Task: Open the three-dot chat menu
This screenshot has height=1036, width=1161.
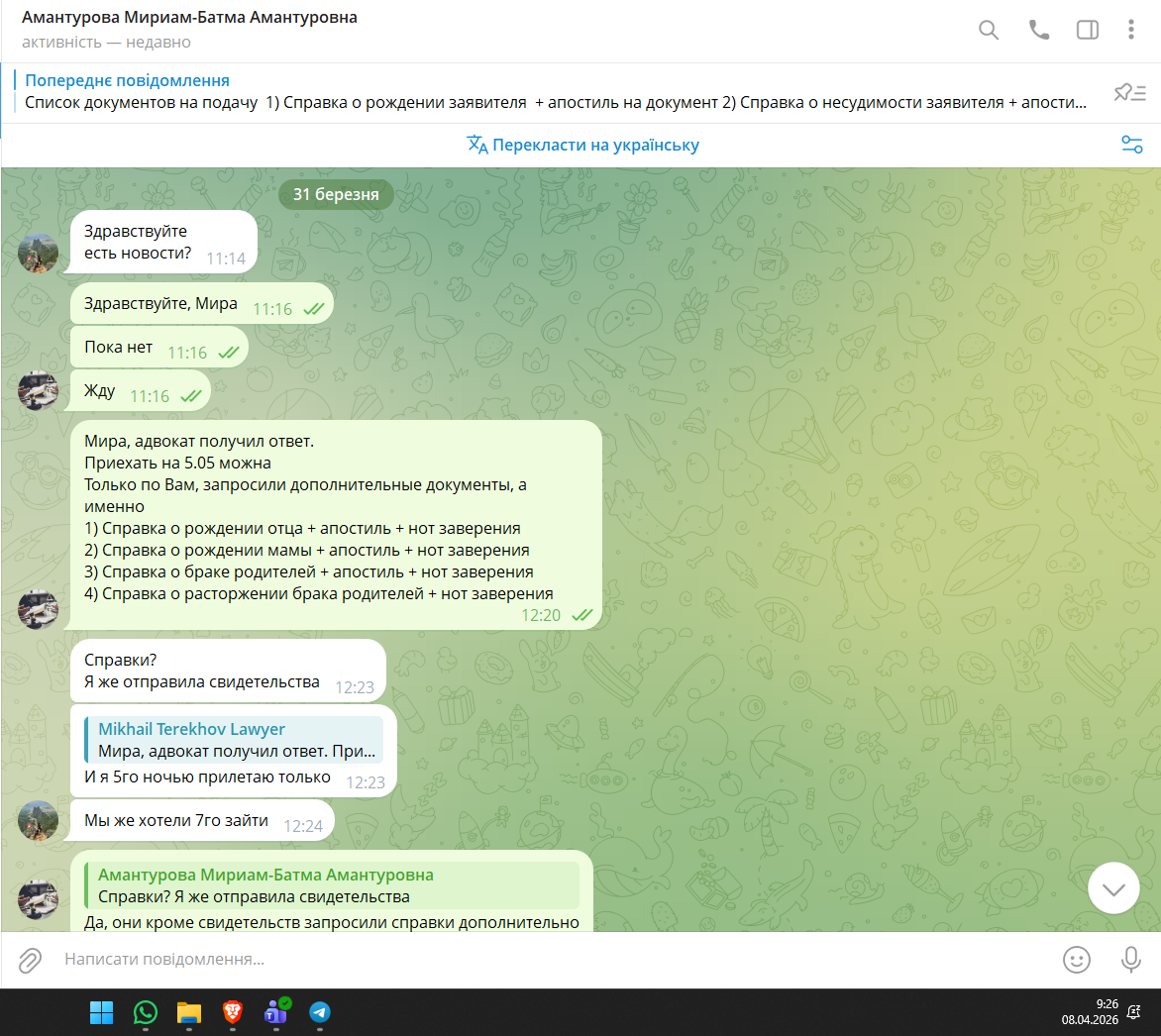Action: pyautogui.click(x=1130, y=30)
